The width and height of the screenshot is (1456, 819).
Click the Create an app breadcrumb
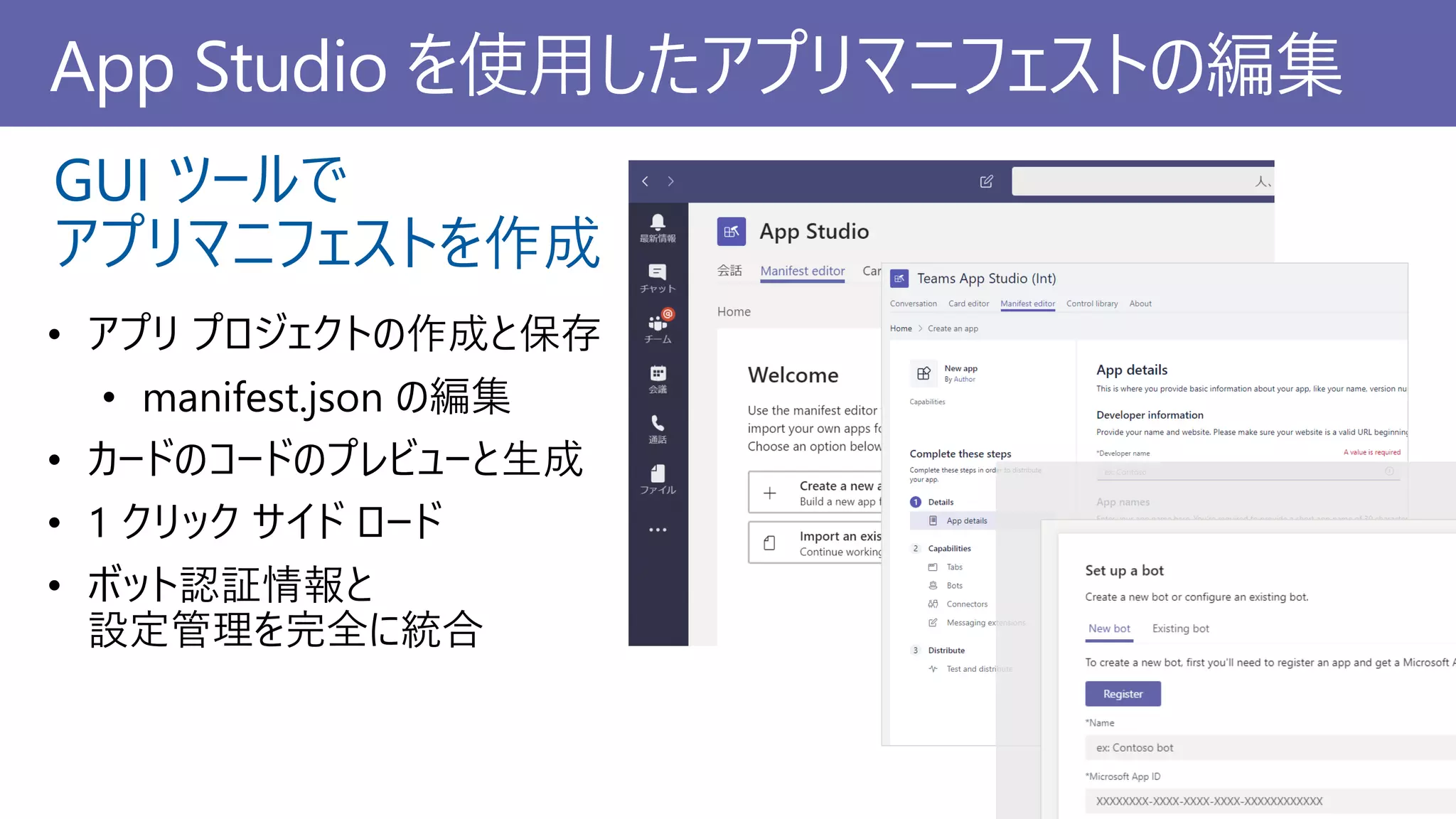[953, 328]
